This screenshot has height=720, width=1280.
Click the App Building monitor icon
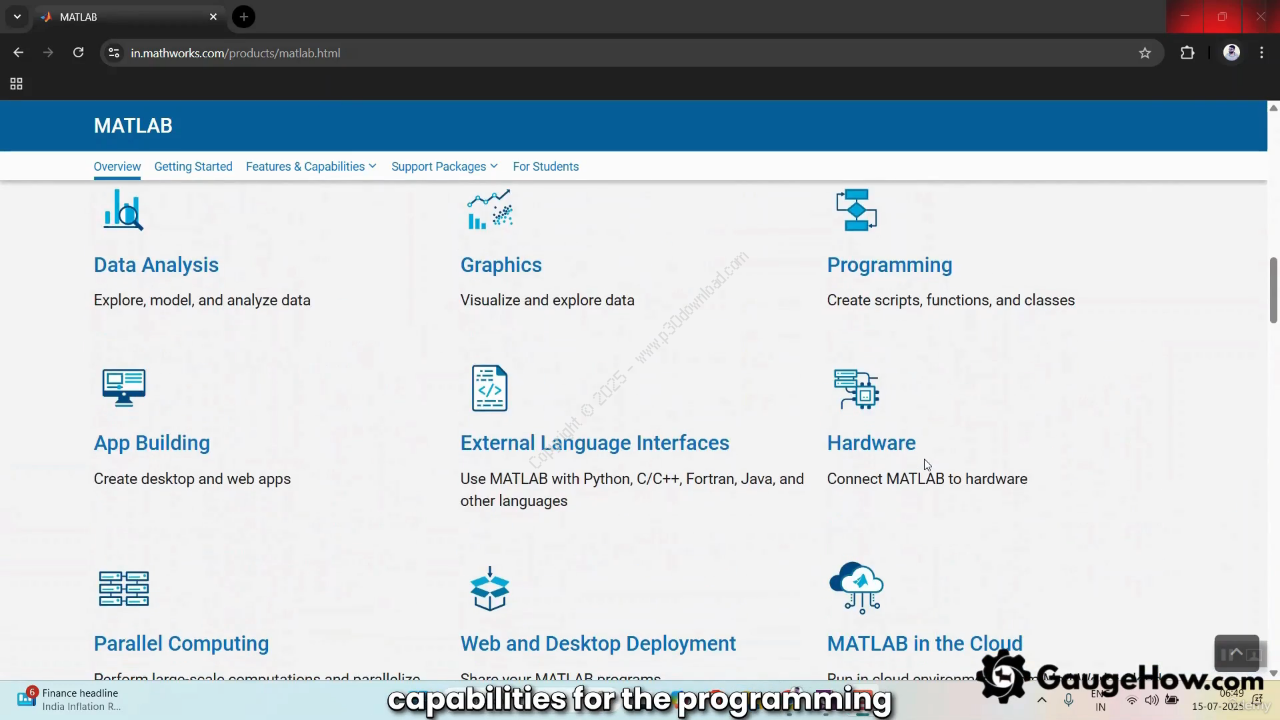click(x=124, y=387)
